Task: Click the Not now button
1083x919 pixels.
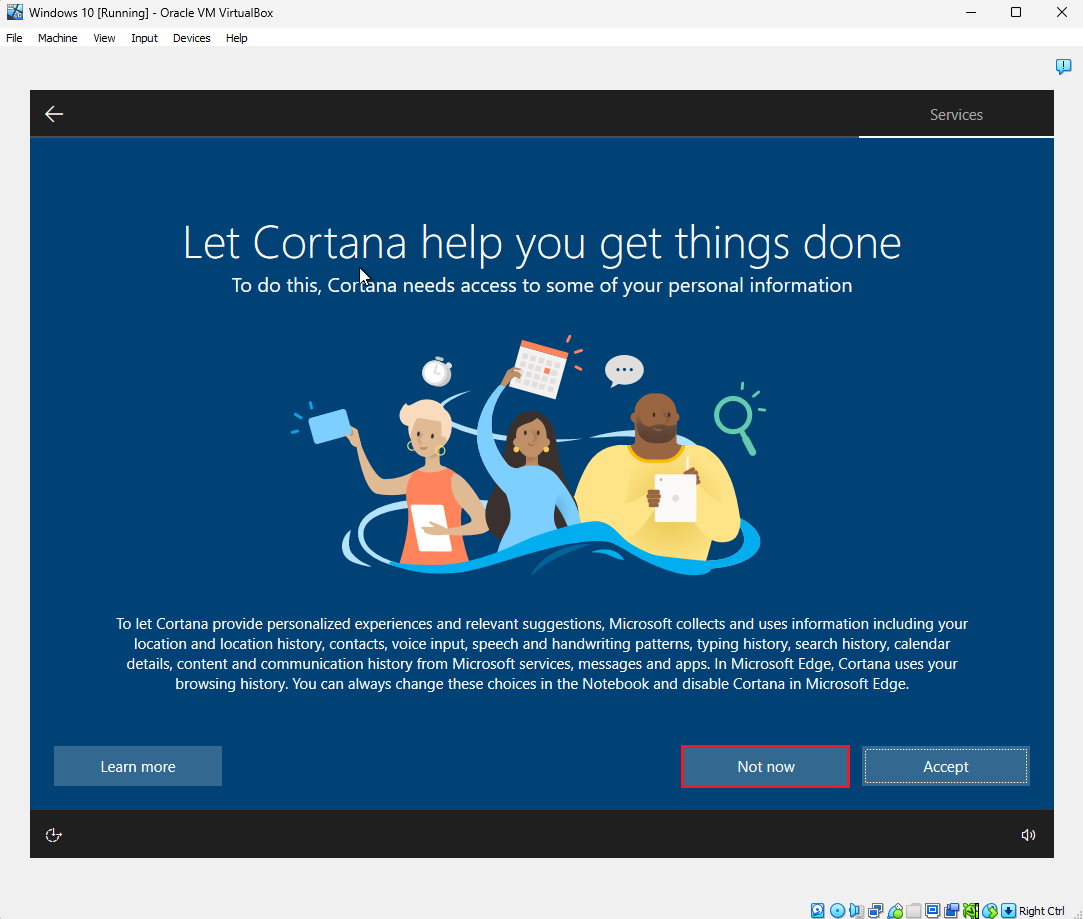Action: pyautogui.click(x=765, y=766)
